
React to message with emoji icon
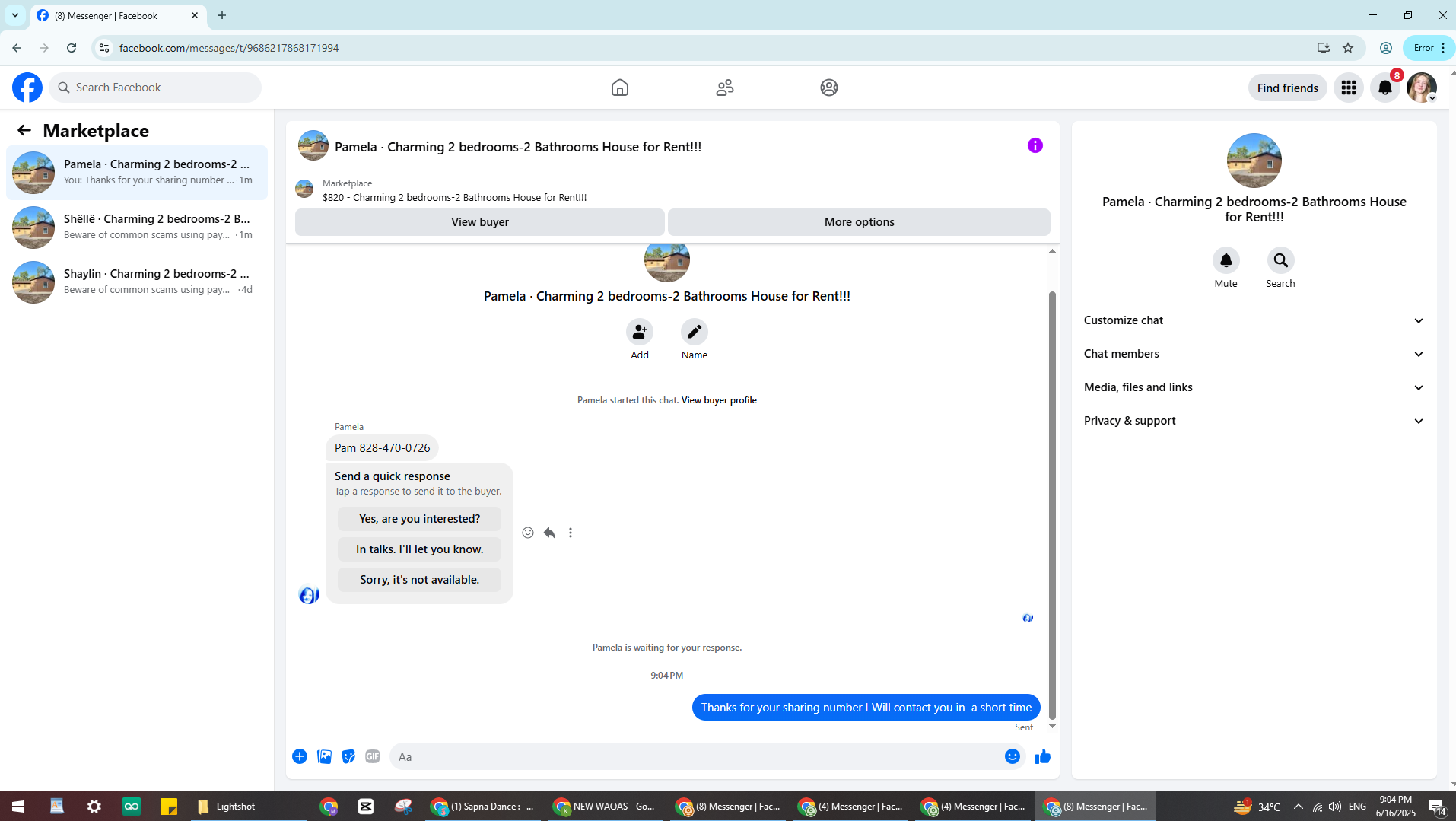pos(528,533)
